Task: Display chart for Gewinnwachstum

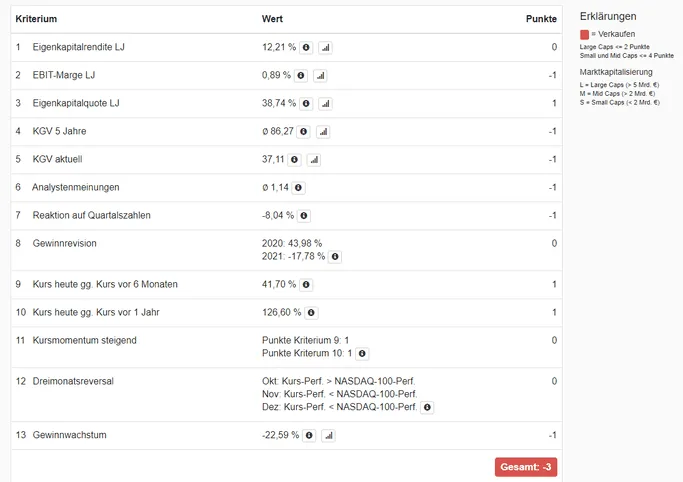Action: coord(328,435)
